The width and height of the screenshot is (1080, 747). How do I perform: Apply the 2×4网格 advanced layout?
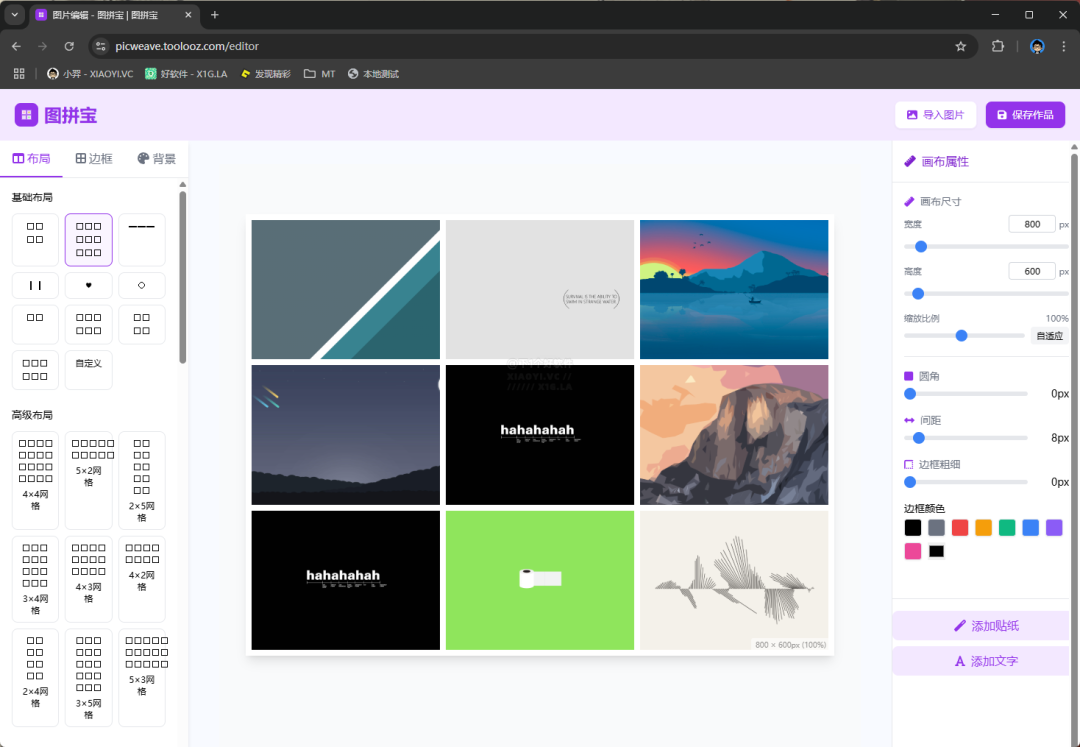pyautogui.click(x=35, y=677)
